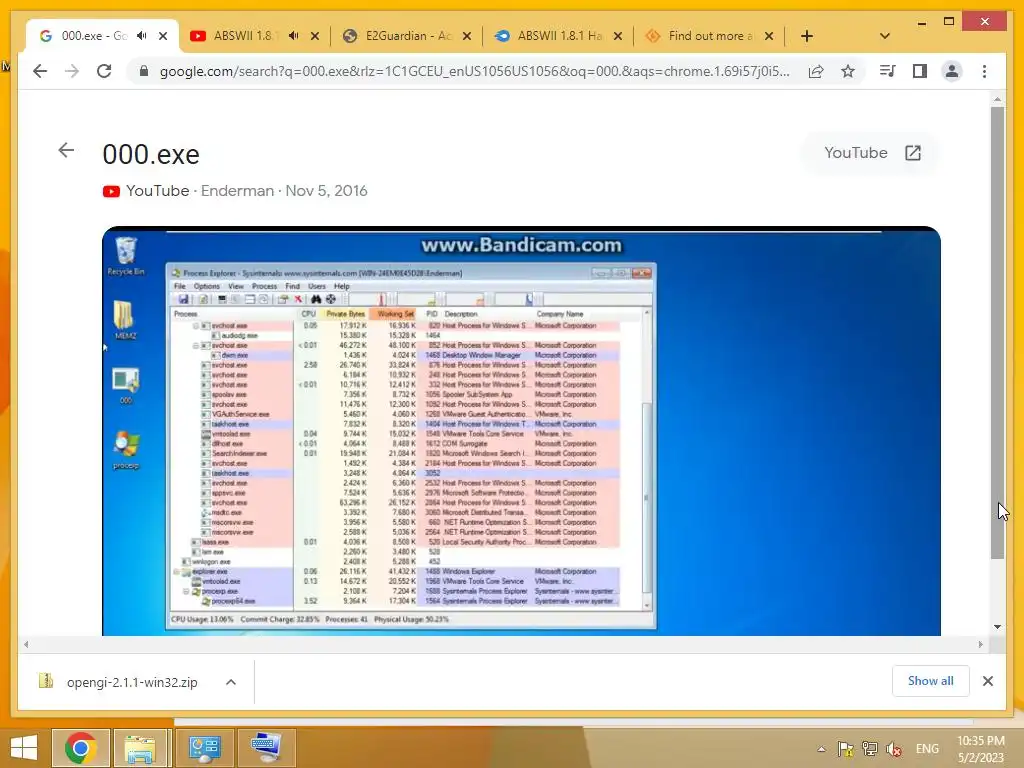Click the scroll up arrow on page
This screenshot has width=1024, height=768.
[997, 99]
